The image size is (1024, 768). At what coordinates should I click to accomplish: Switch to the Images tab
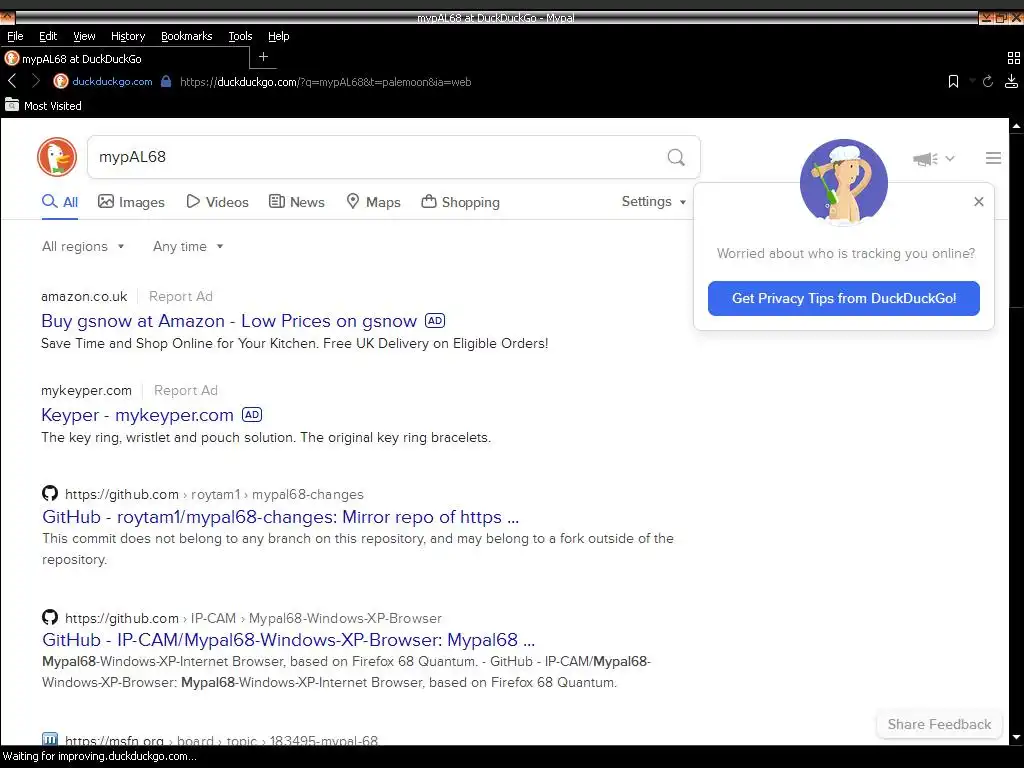pos(131,202)
